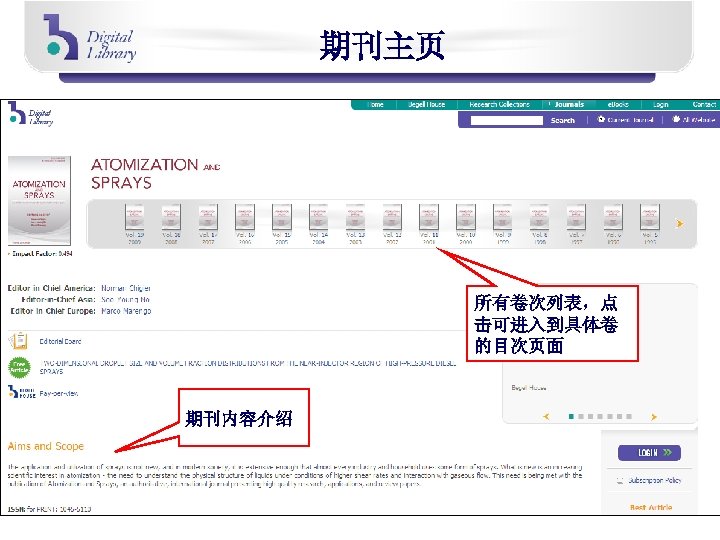Open the Subscription Policy link
Screen dimensions: 720x540
655,481
